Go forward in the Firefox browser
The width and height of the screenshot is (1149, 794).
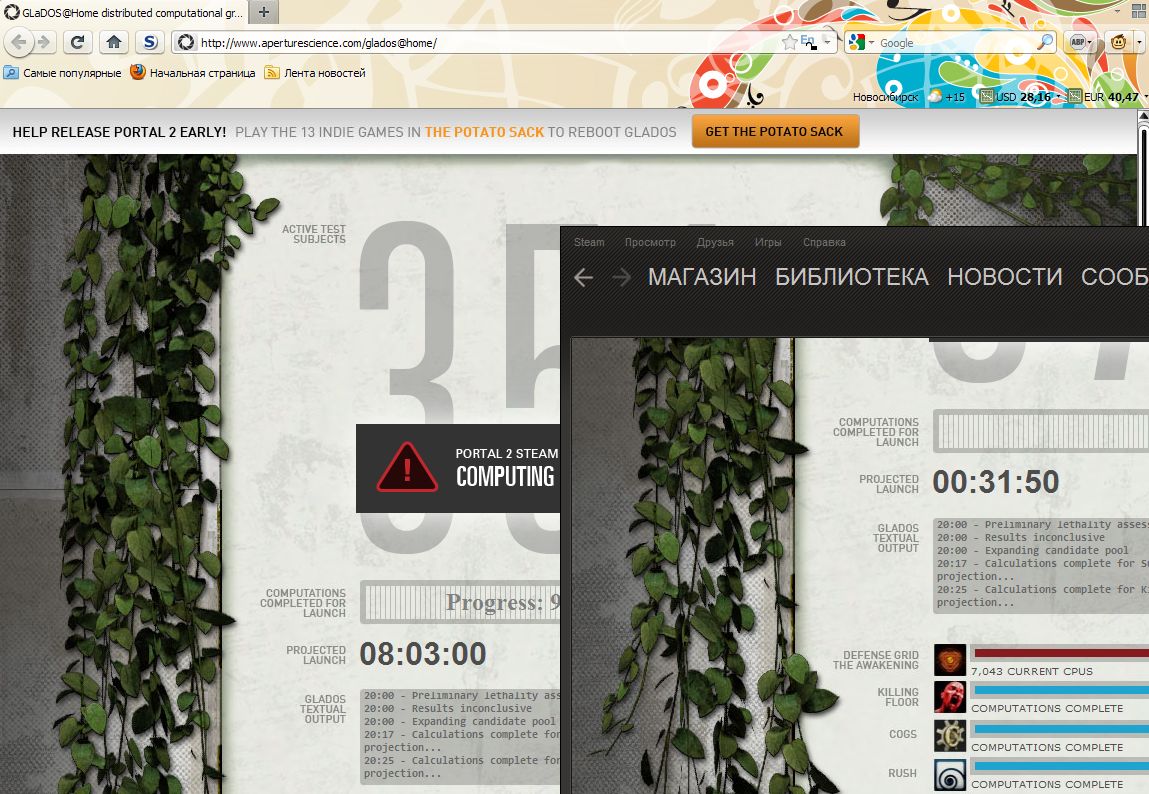pos(44,42)
